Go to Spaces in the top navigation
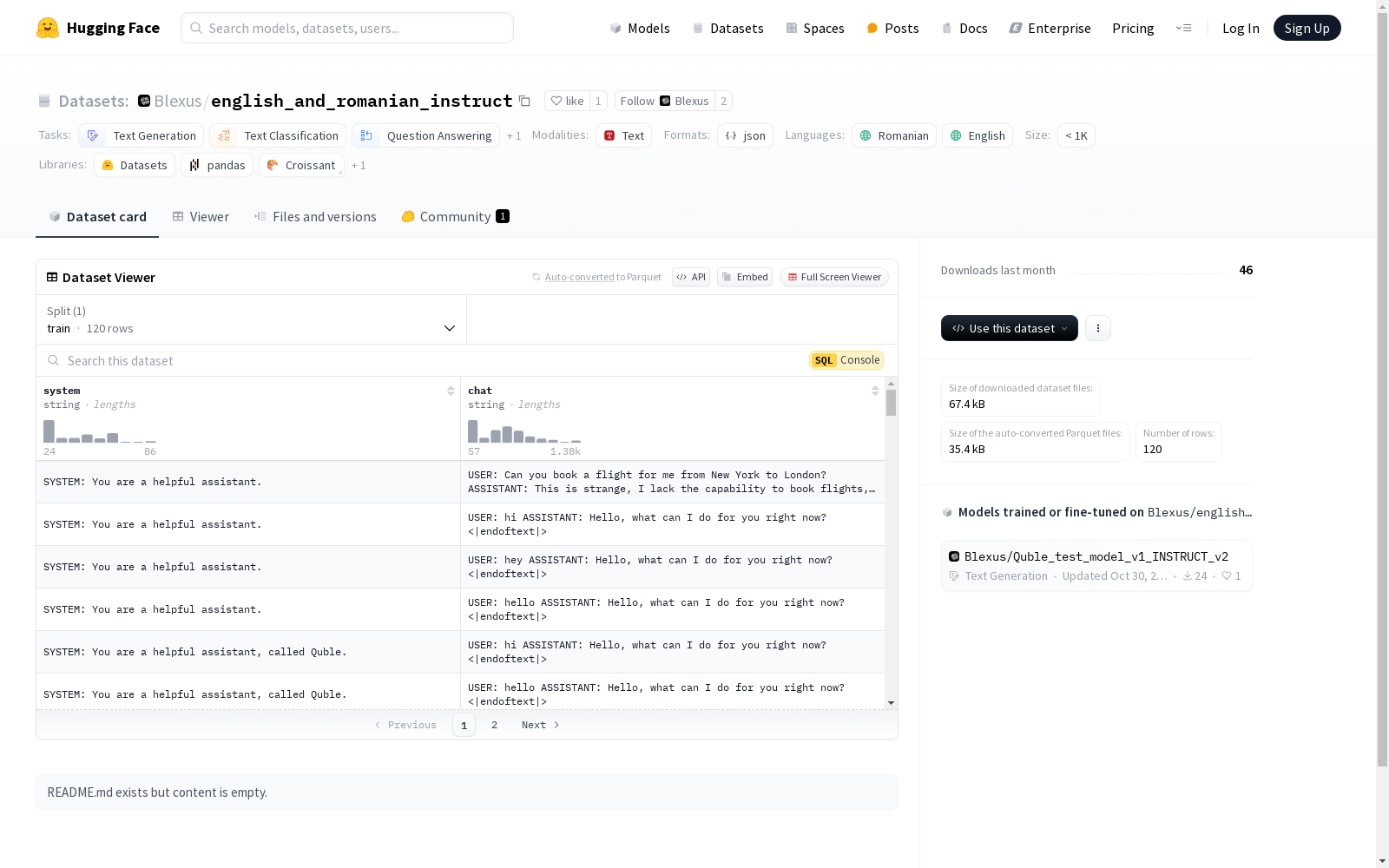Image resolution: width=1389 pixels, height=868 pixels. pos(814,28)
